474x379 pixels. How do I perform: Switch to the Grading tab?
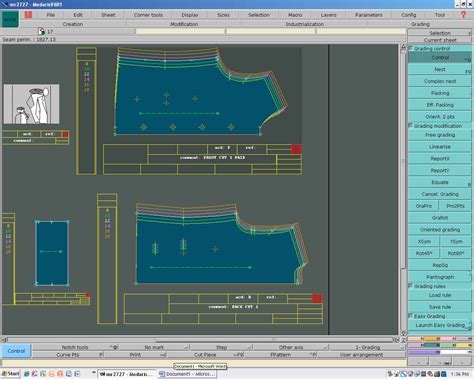pyautogui.click(x=420, y=24)
